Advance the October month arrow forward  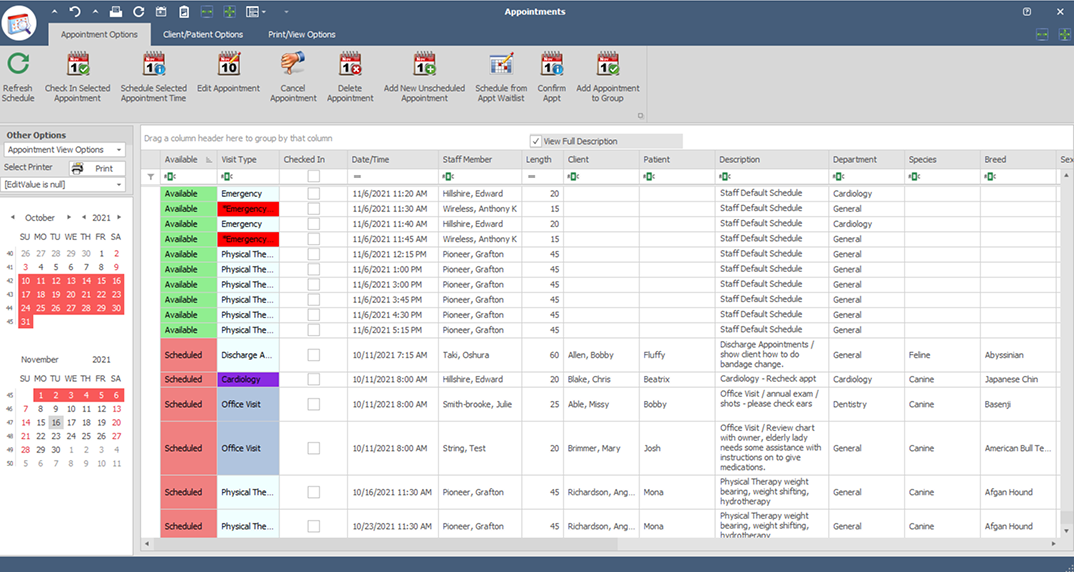coord(68,217)
